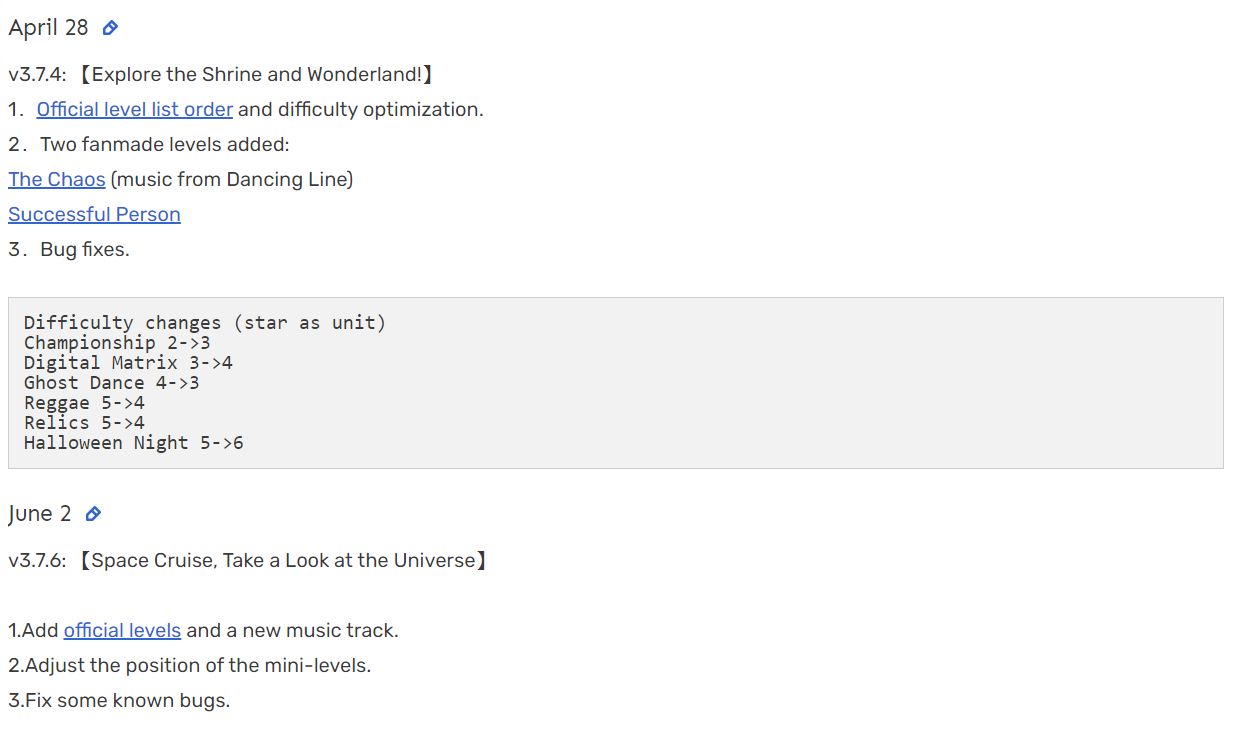Open The Chaos level link
This screenshot has width=1244, height=735.
tap(56, 179)
